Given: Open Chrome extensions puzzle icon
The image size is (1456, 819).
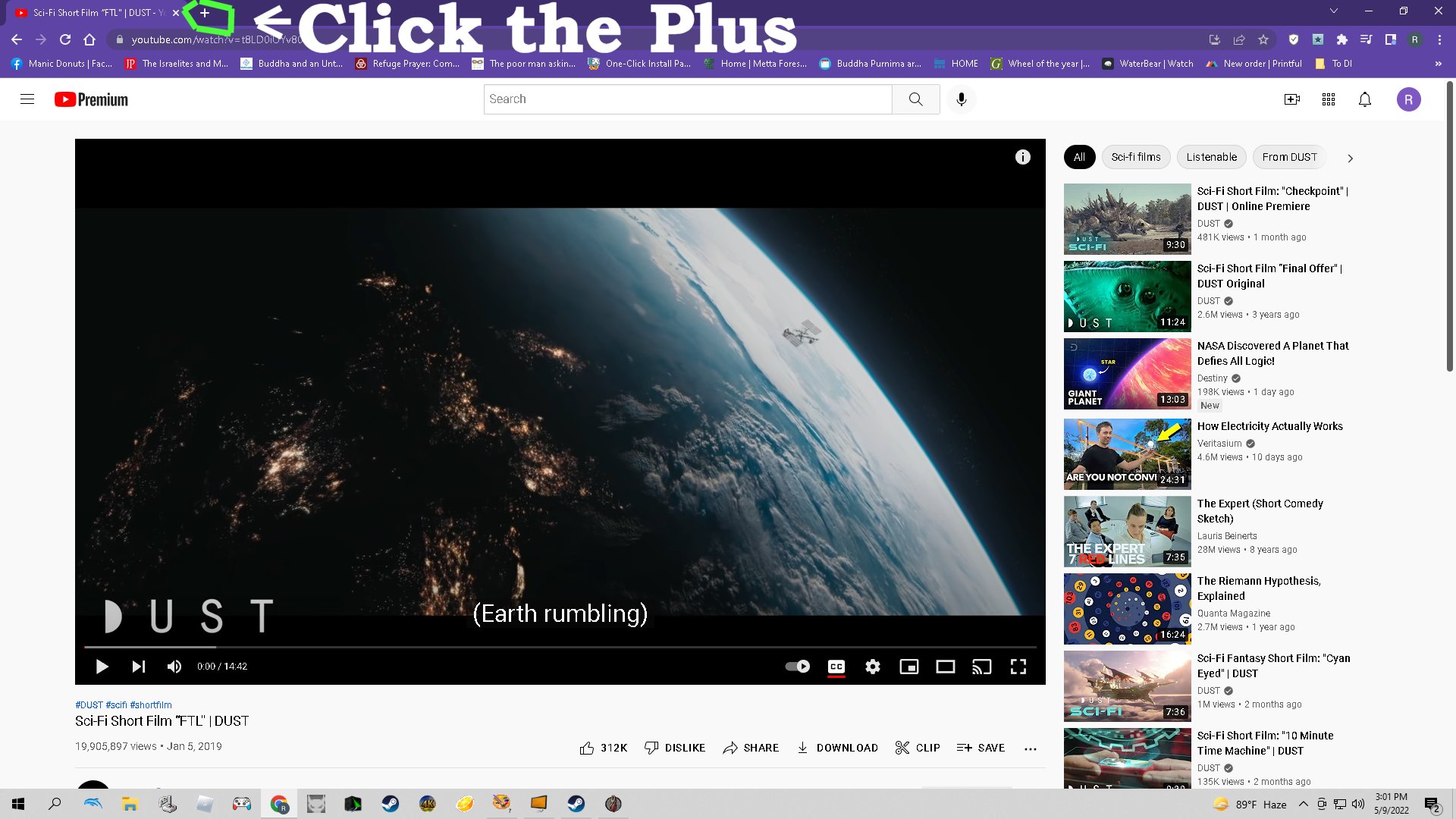Looking at the screenshot, I should pos(1342,39).
